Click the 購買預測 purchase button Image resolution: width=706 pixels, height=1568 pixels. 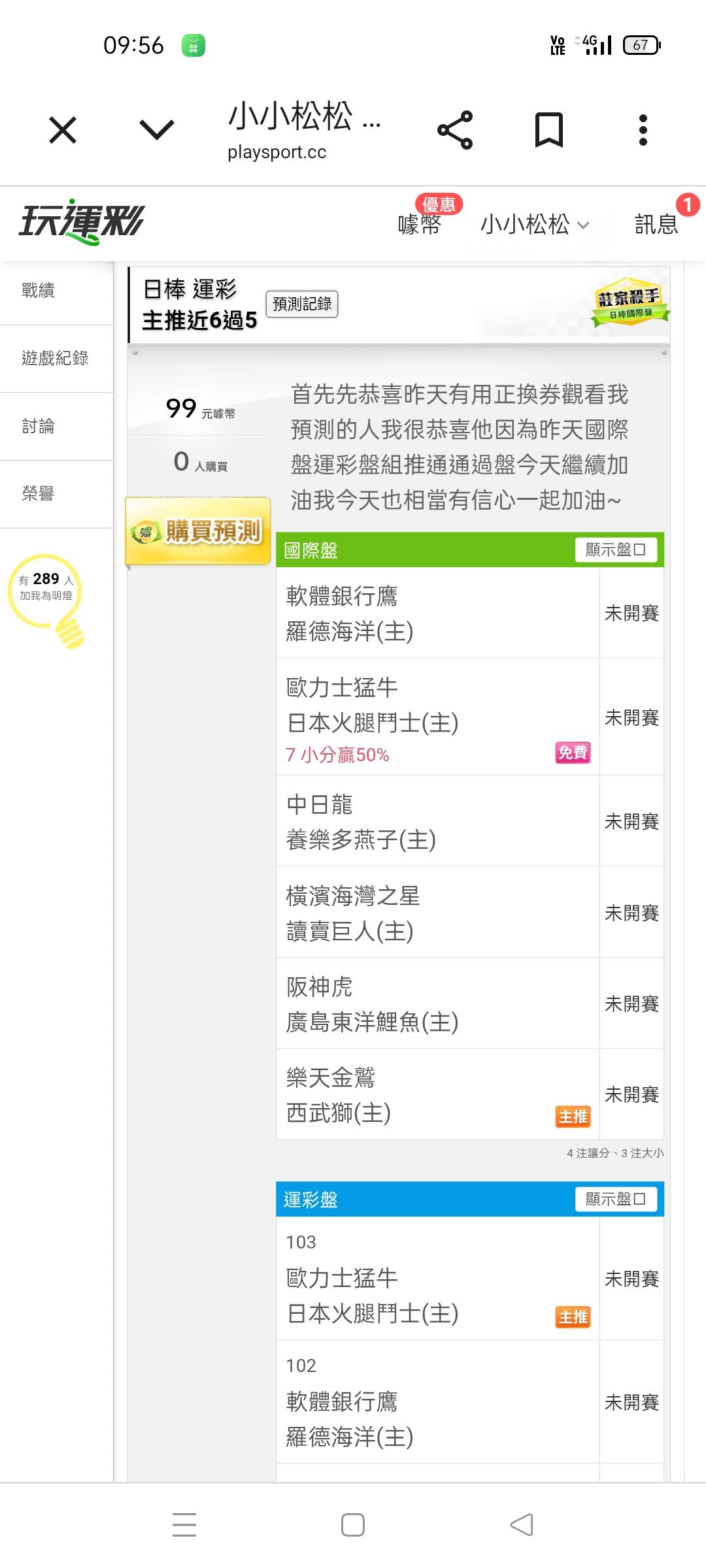click(x=199, y=531)
